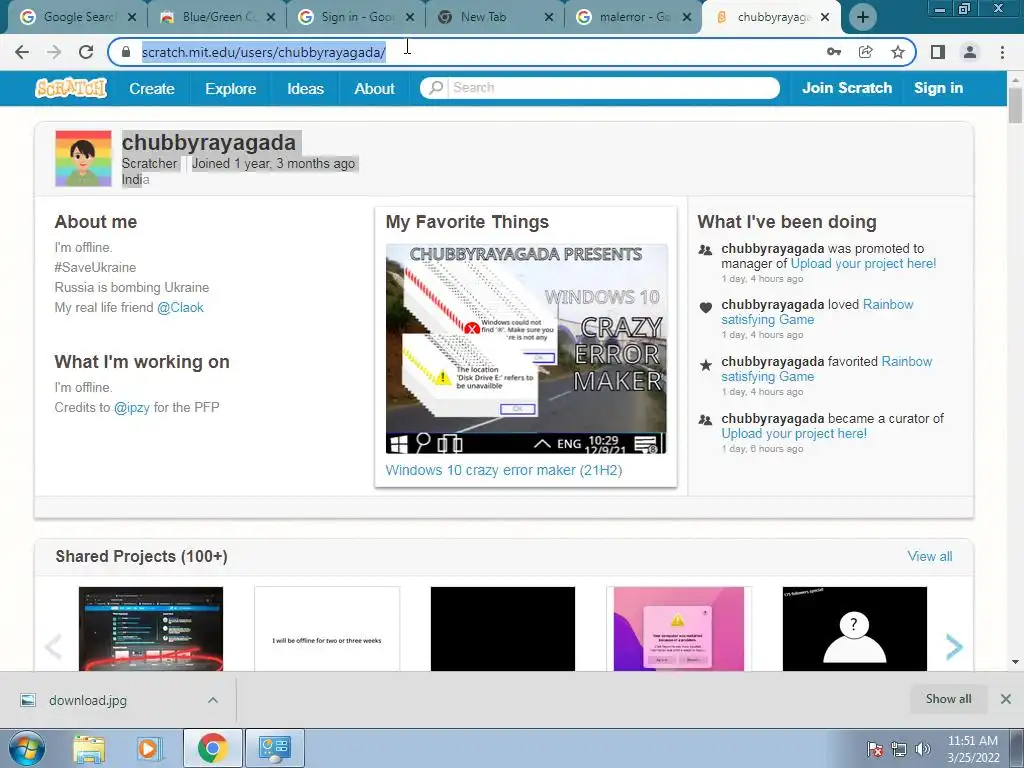The width and height of the screenshot is (1024, 768).
Task: Click the browser Back arrow
Action: (x=22, y=52)
